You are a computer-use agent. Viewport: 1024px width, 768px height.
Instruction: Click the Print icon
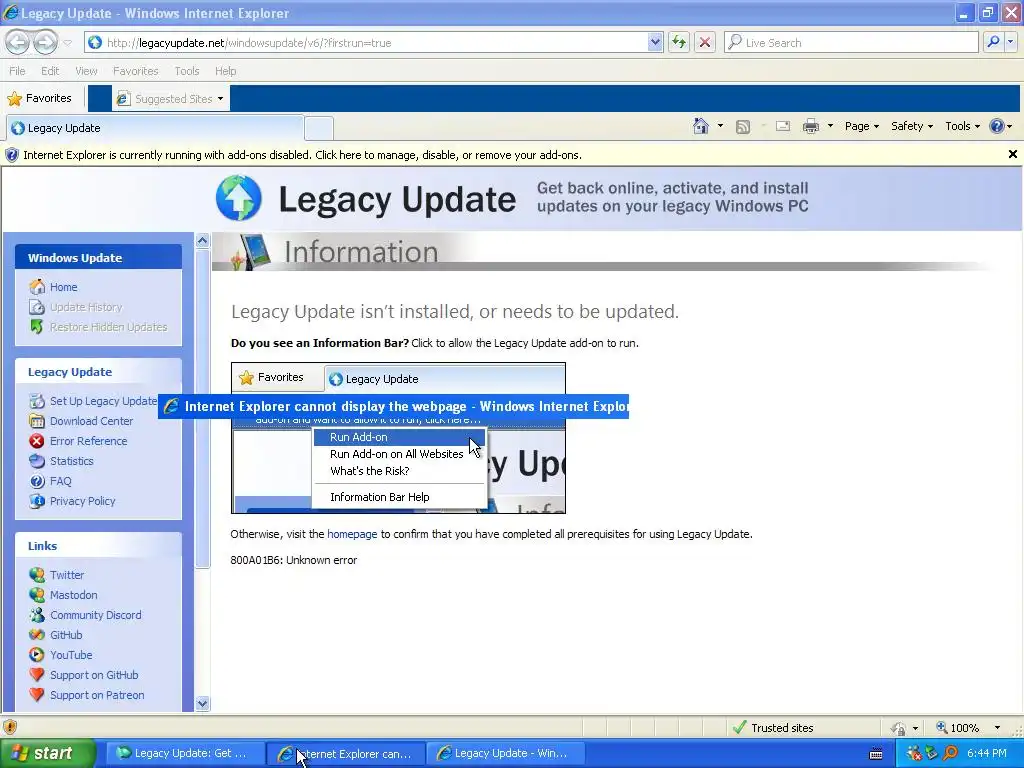point(811,126)
